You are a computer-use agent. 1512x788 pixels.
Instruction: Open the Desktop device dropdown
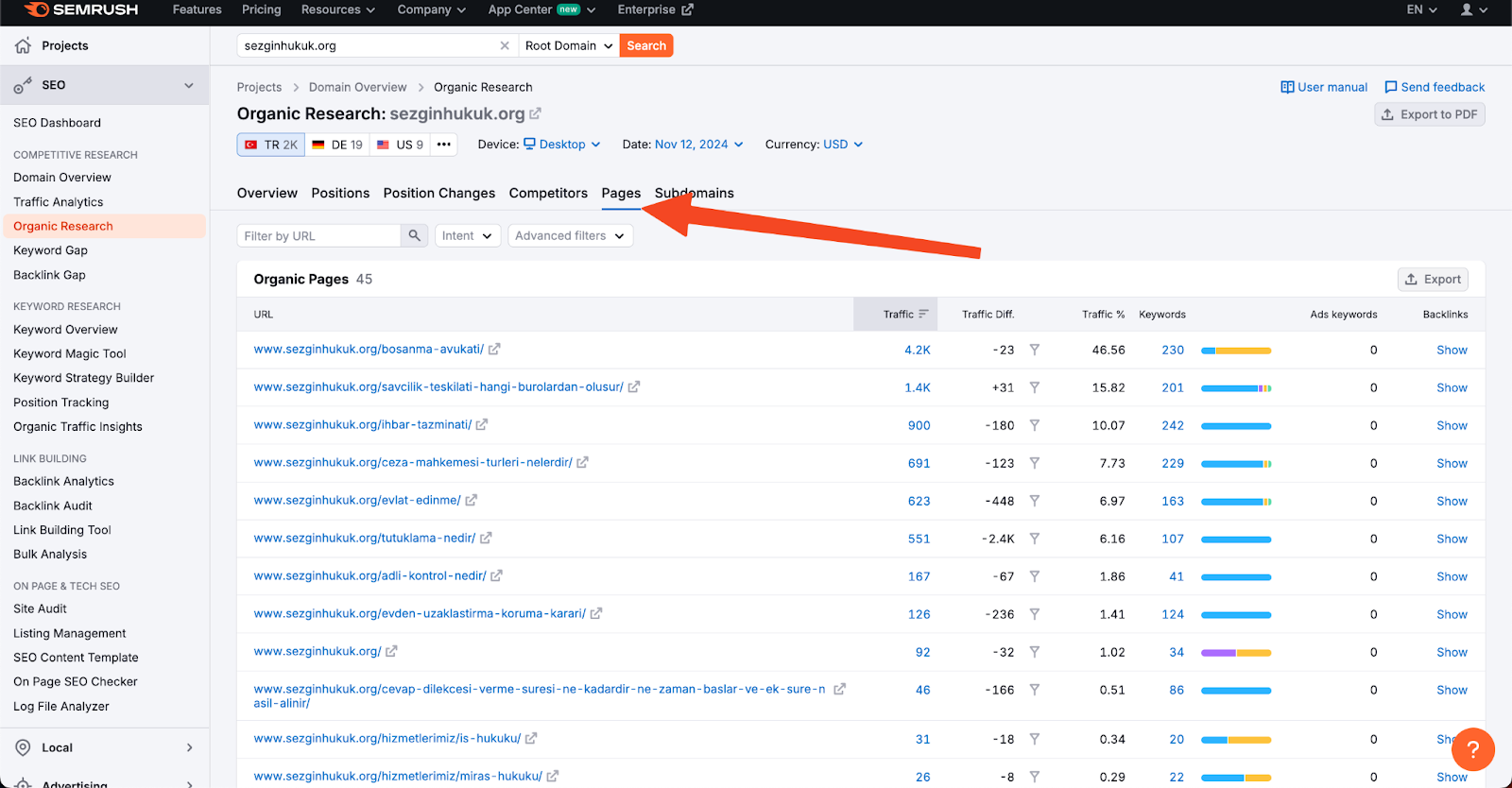coord(562,145)
